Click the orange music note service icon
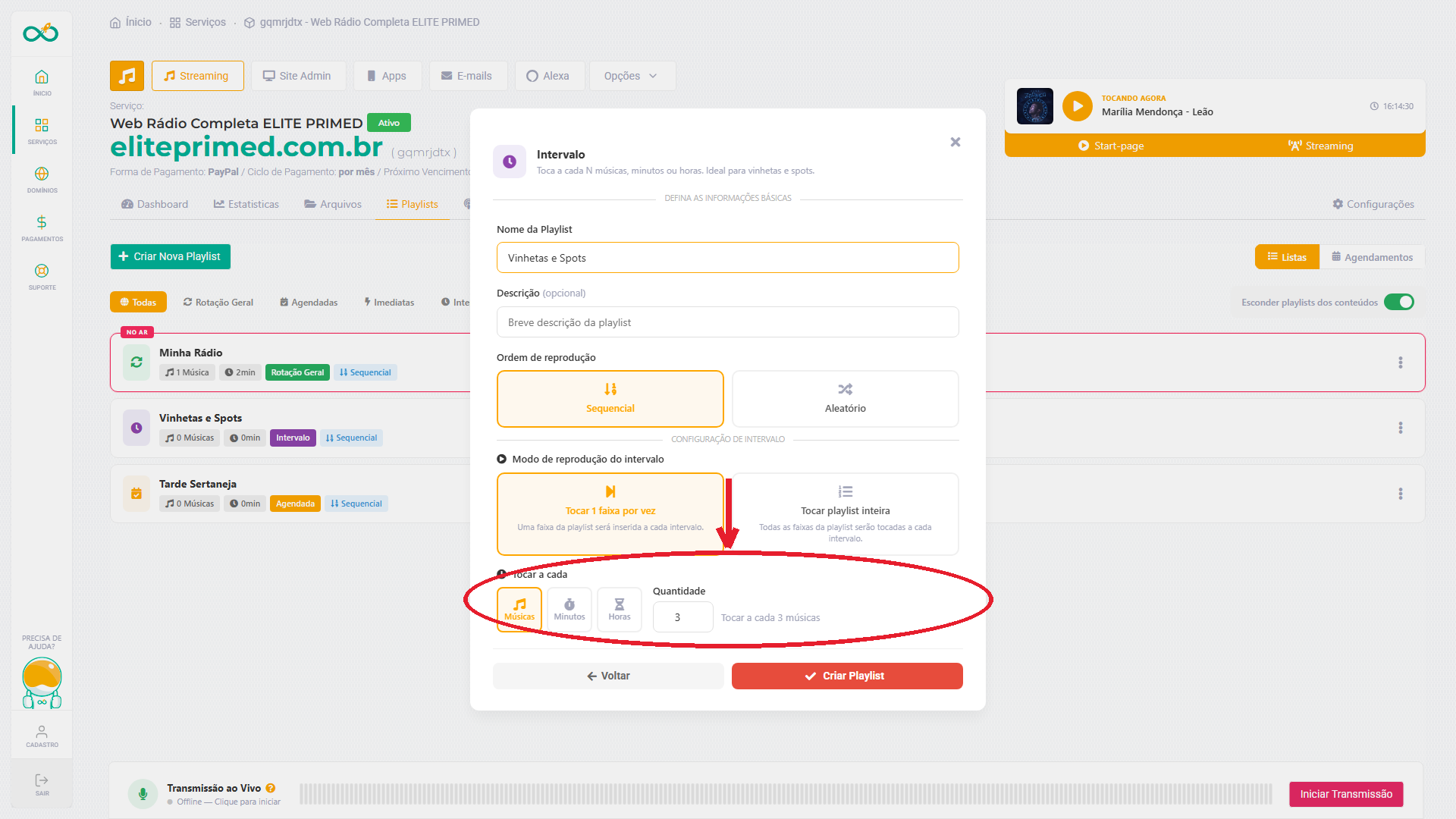1456x819 pixels. [127, 76]
